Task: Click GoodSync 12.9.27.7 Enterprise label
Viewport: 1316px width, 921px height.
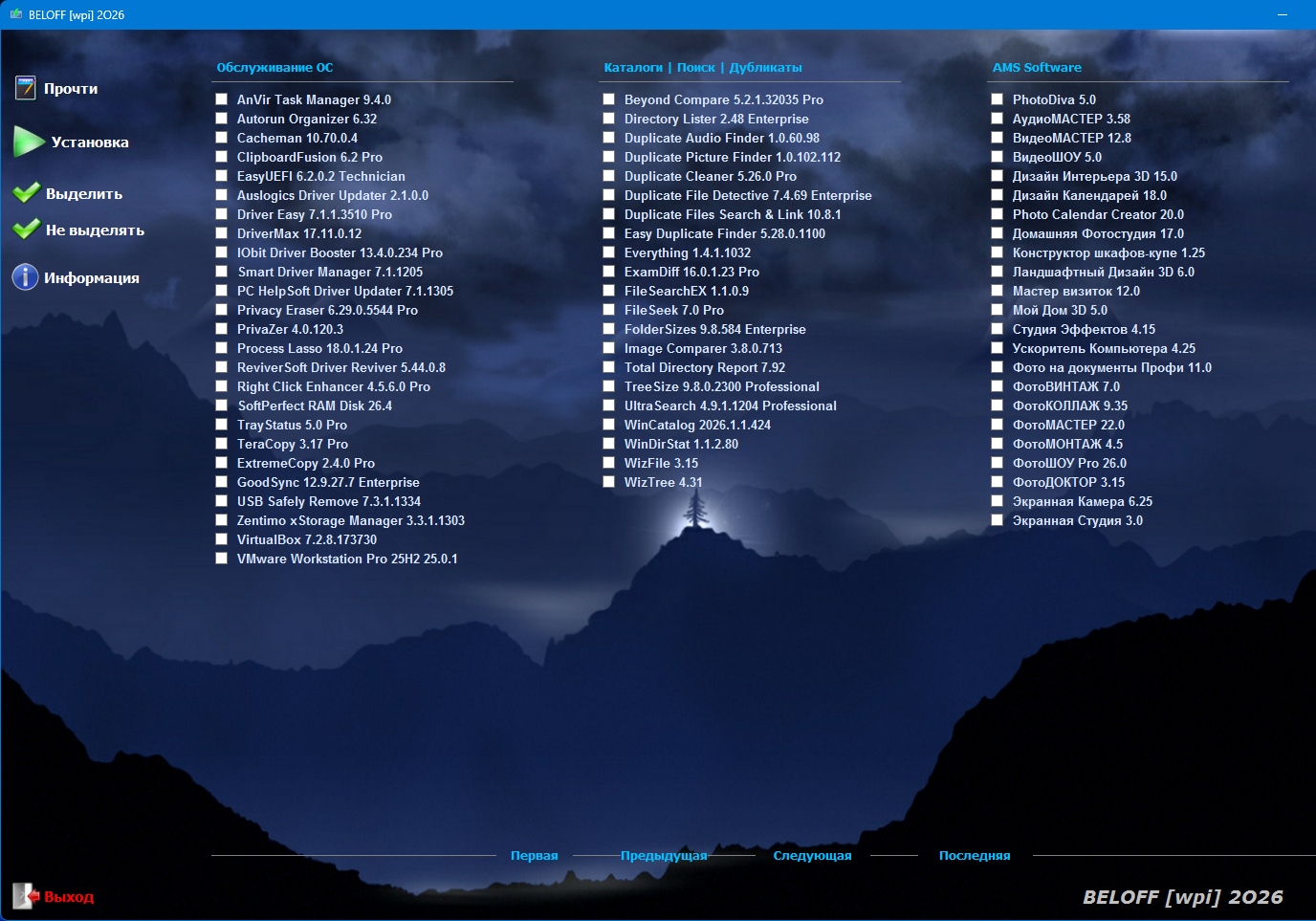Action: click(x=328, y=482)
